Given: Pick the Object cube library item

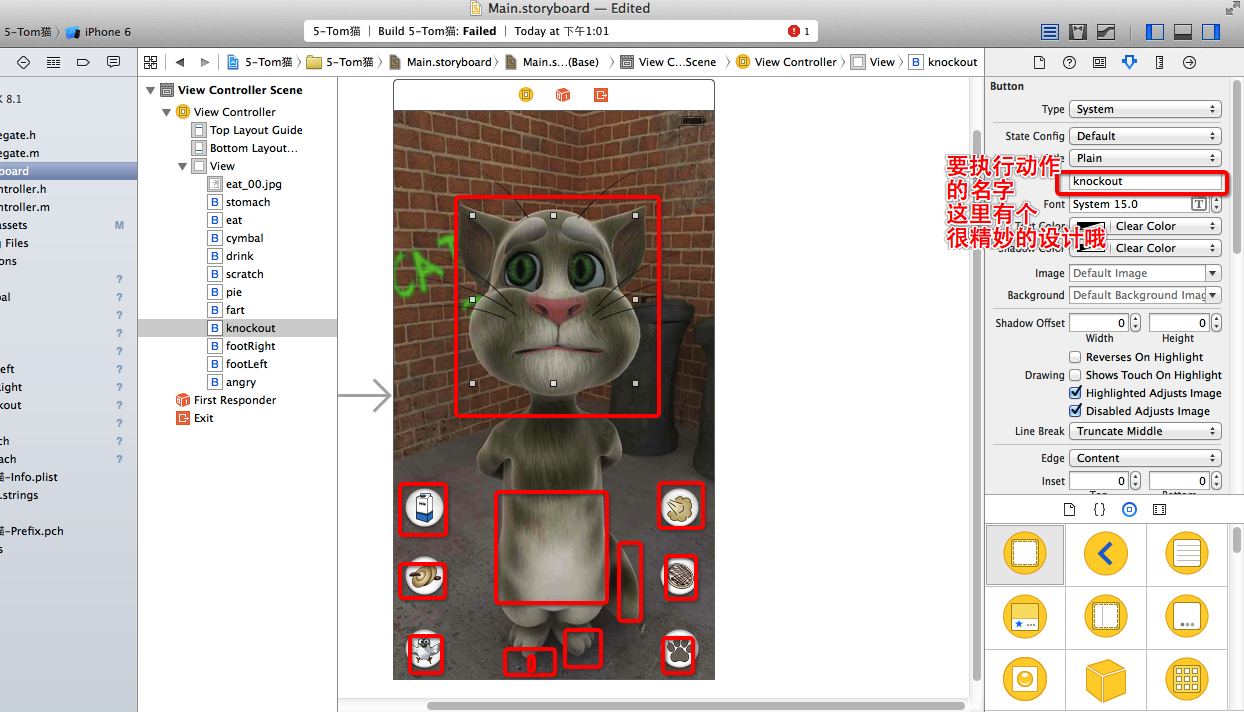Looking at the screenshot, I should click(x=1106, y=680).
